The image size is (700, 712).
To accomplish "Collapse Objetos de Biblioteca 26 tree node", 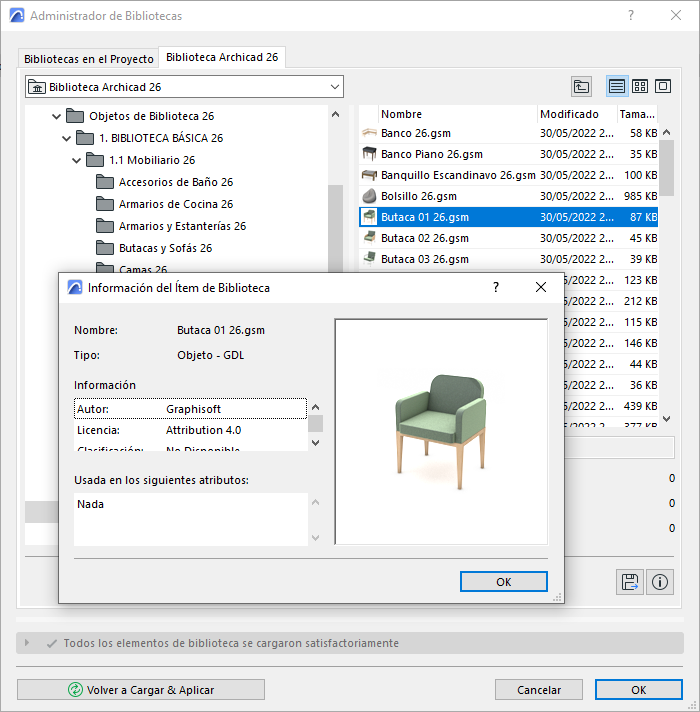I will click(56, 116).
